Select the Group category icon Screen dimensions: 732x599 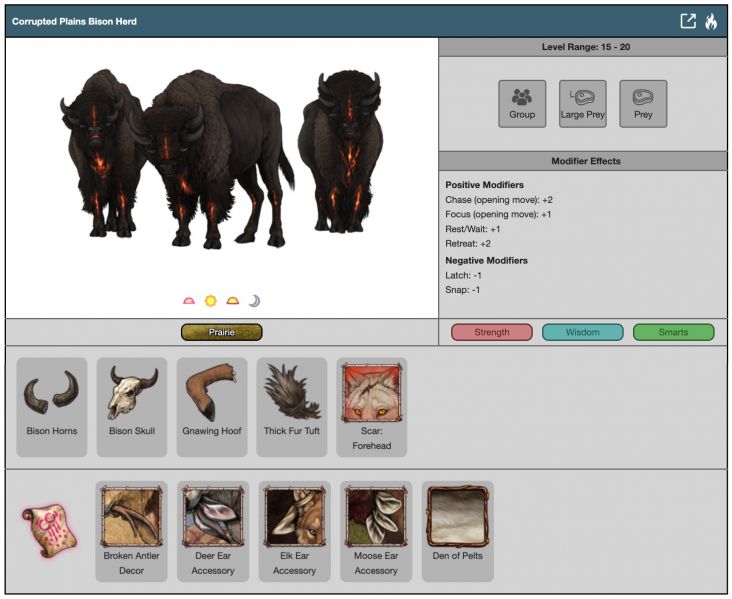click(522, 103)
